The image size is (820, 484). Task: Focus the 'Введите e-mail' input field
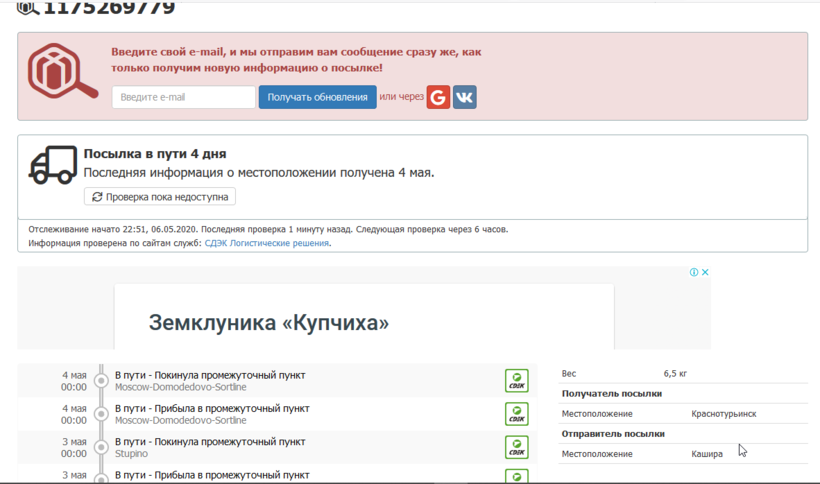pos(183,97)
